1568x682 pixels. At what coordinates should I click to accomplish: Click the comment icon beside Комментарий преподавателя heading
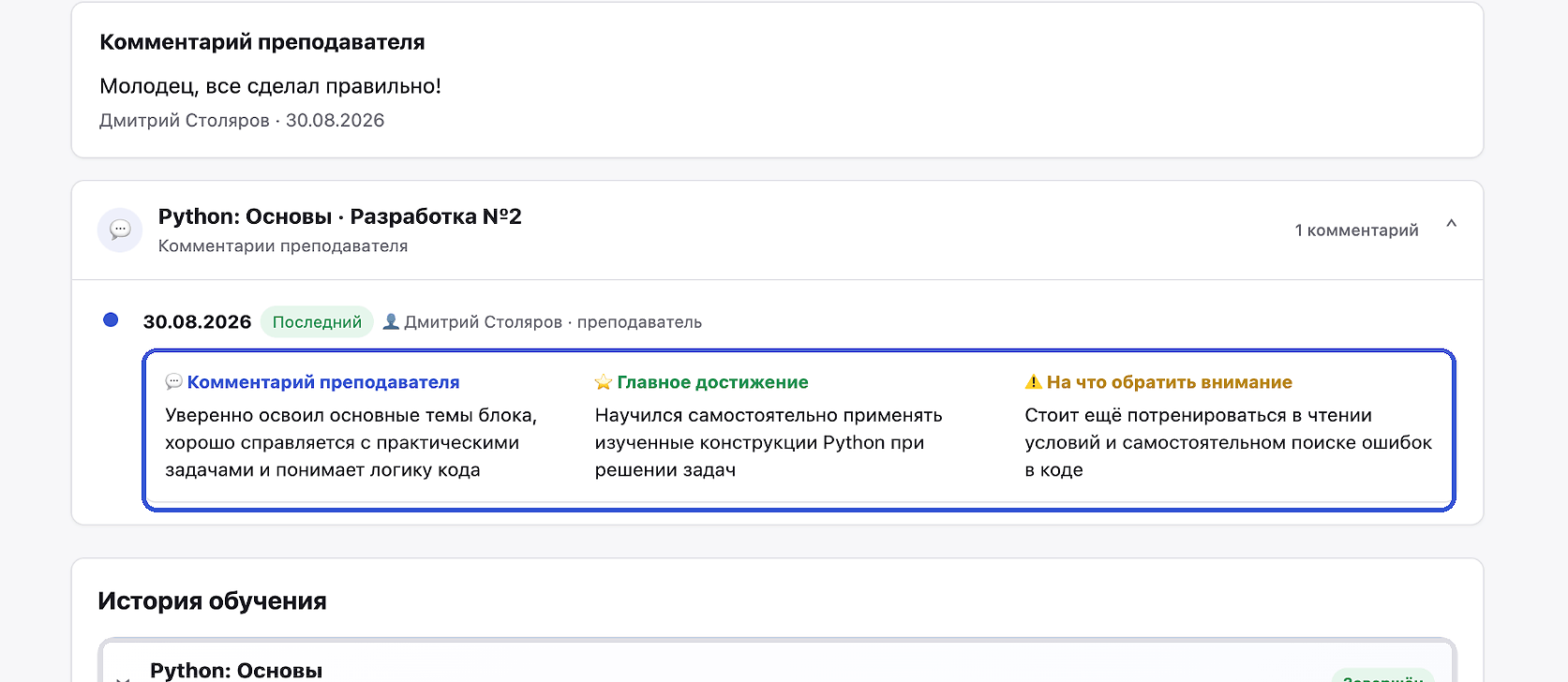(173, 382)
